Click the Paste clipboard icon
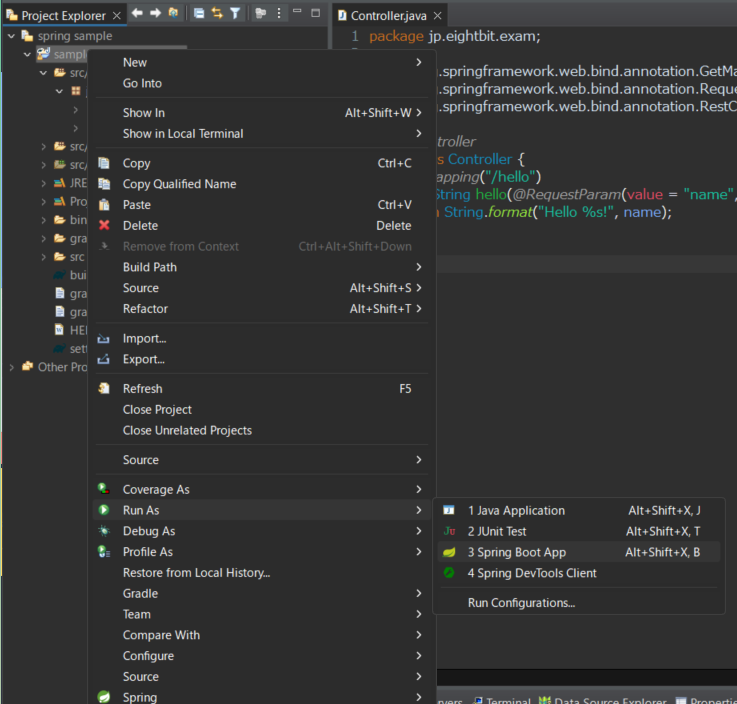This screenshot has width=737, height=704. 104,205
